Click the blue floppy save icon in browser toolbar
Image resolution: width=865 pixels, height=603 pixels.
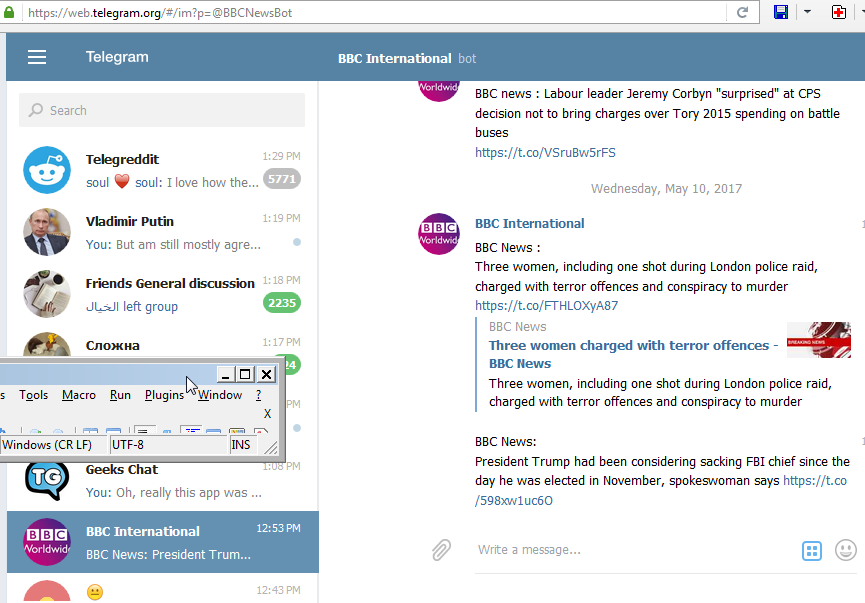click(x=781, y=12)
